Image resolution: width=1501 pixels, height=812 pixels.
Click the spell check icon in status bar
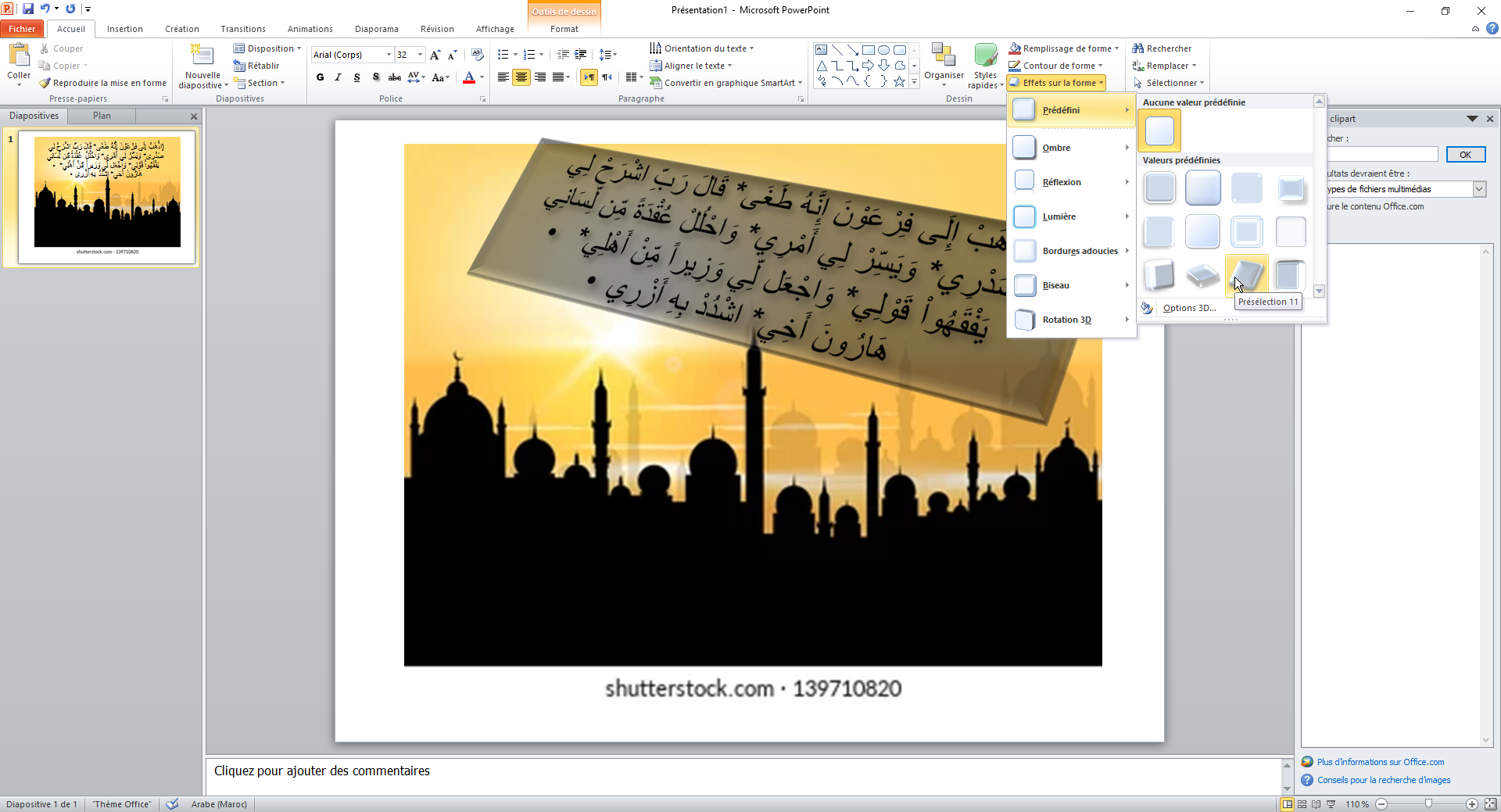point(173,804)
